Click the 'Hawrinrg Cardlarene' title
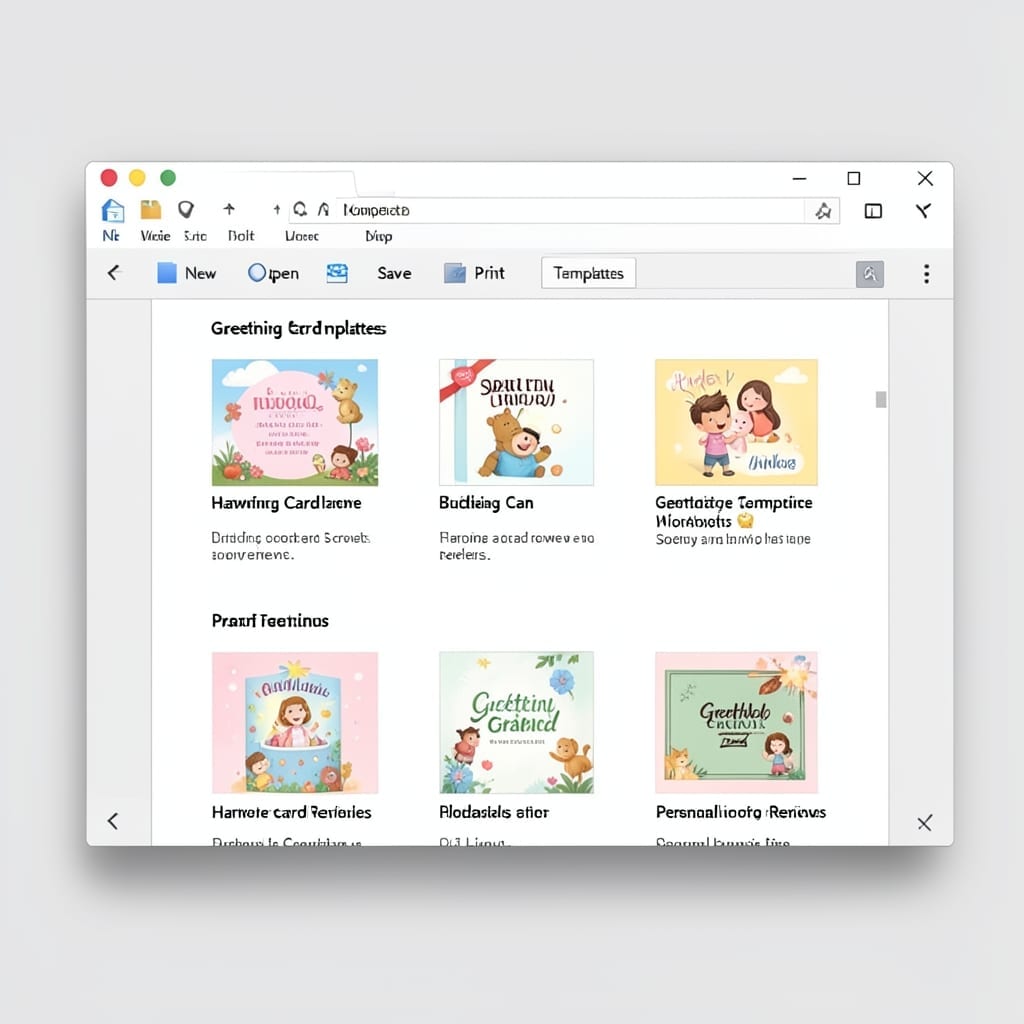 (x=286, y=503)
